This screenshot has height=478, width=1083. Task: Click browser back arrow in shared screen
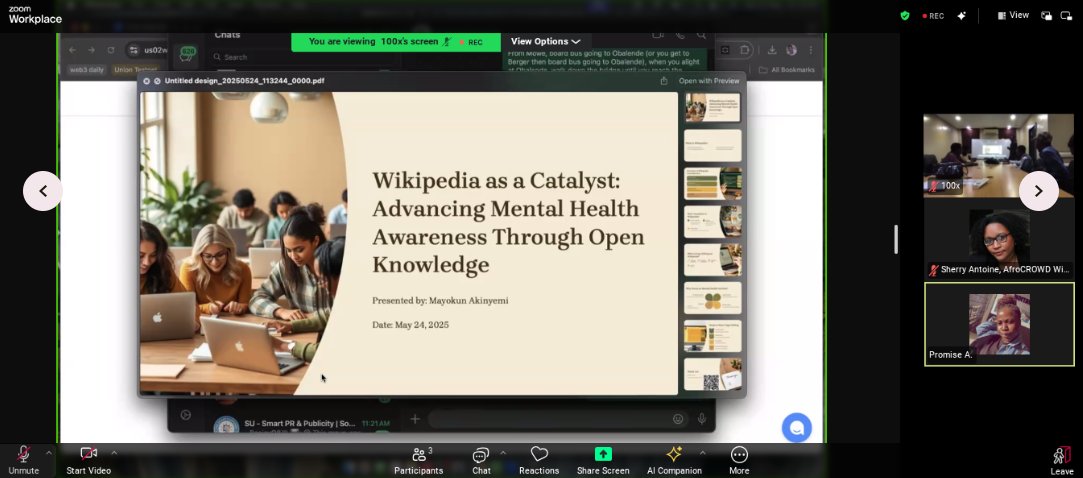[73, 50]
